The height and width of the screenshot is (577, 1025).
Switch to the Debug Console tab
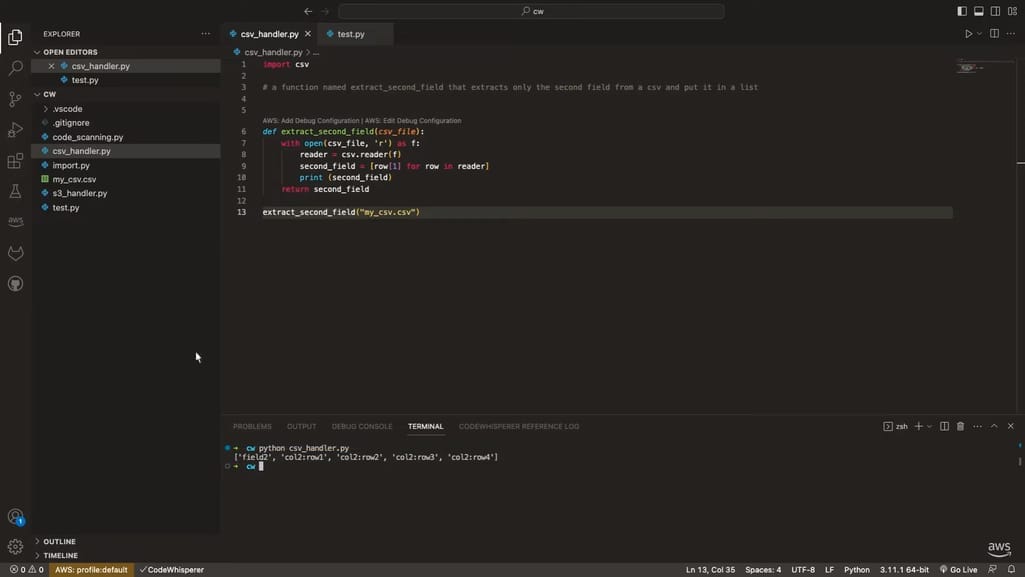pyautogui.click(x=361, y=427)
